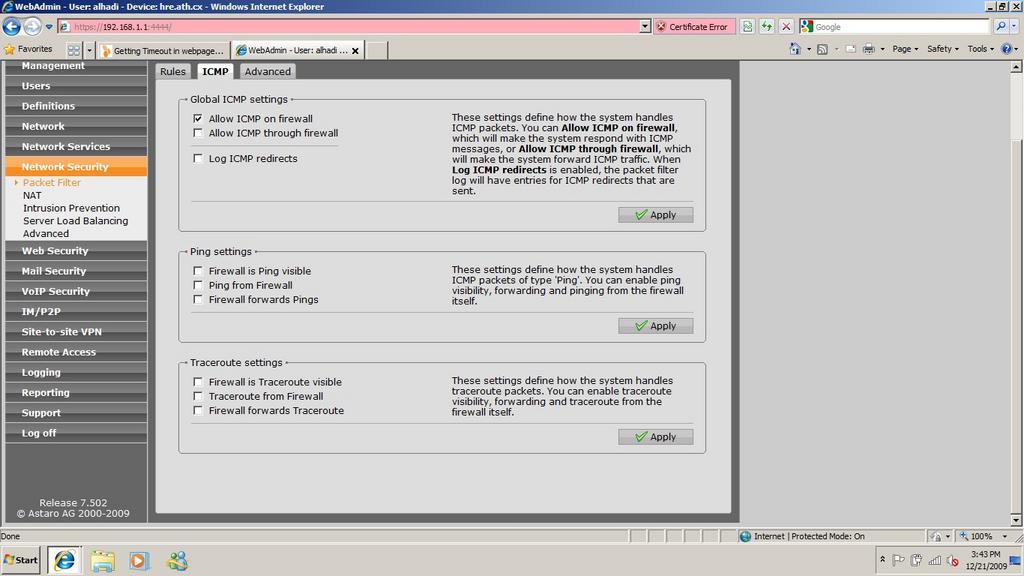Click Log off in sidebar
Screen dimensions: 1024x576
[x=76, y=433]
